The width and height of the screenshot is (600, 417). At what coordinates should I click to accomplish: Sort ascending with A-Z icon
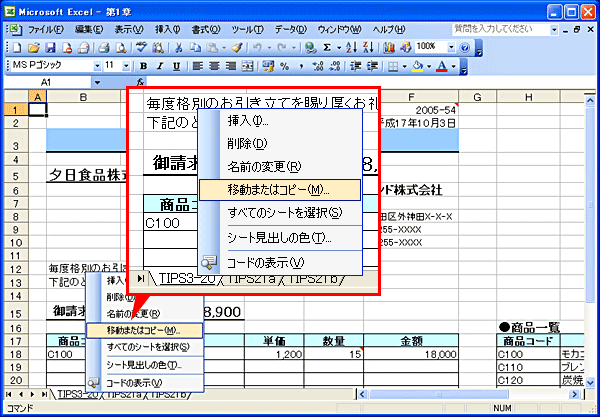[351, 48]
